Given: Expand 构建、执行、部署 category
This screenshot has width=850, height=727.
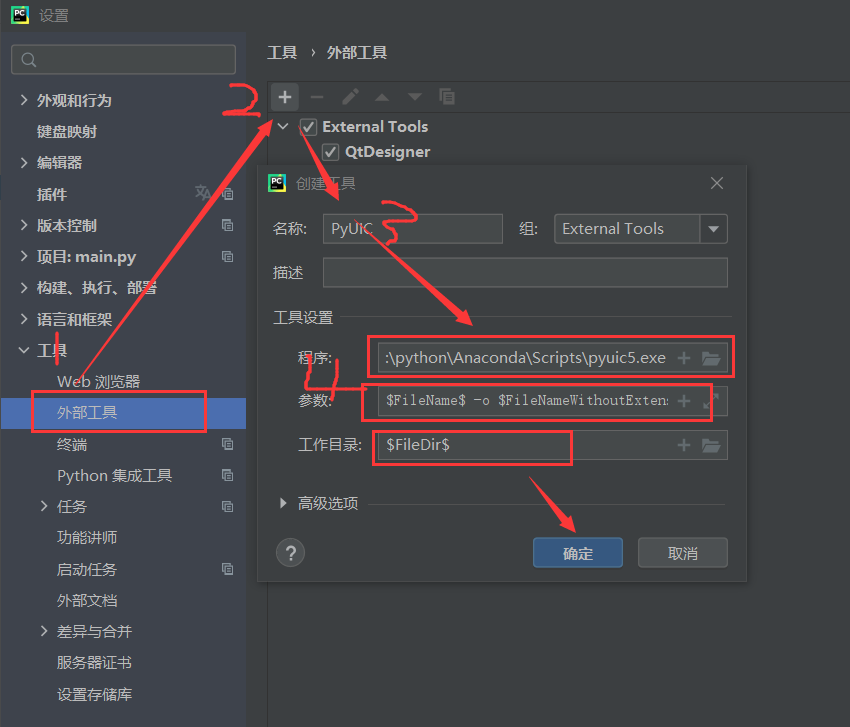Looking at the screenshot, I should tap(23, 287).
